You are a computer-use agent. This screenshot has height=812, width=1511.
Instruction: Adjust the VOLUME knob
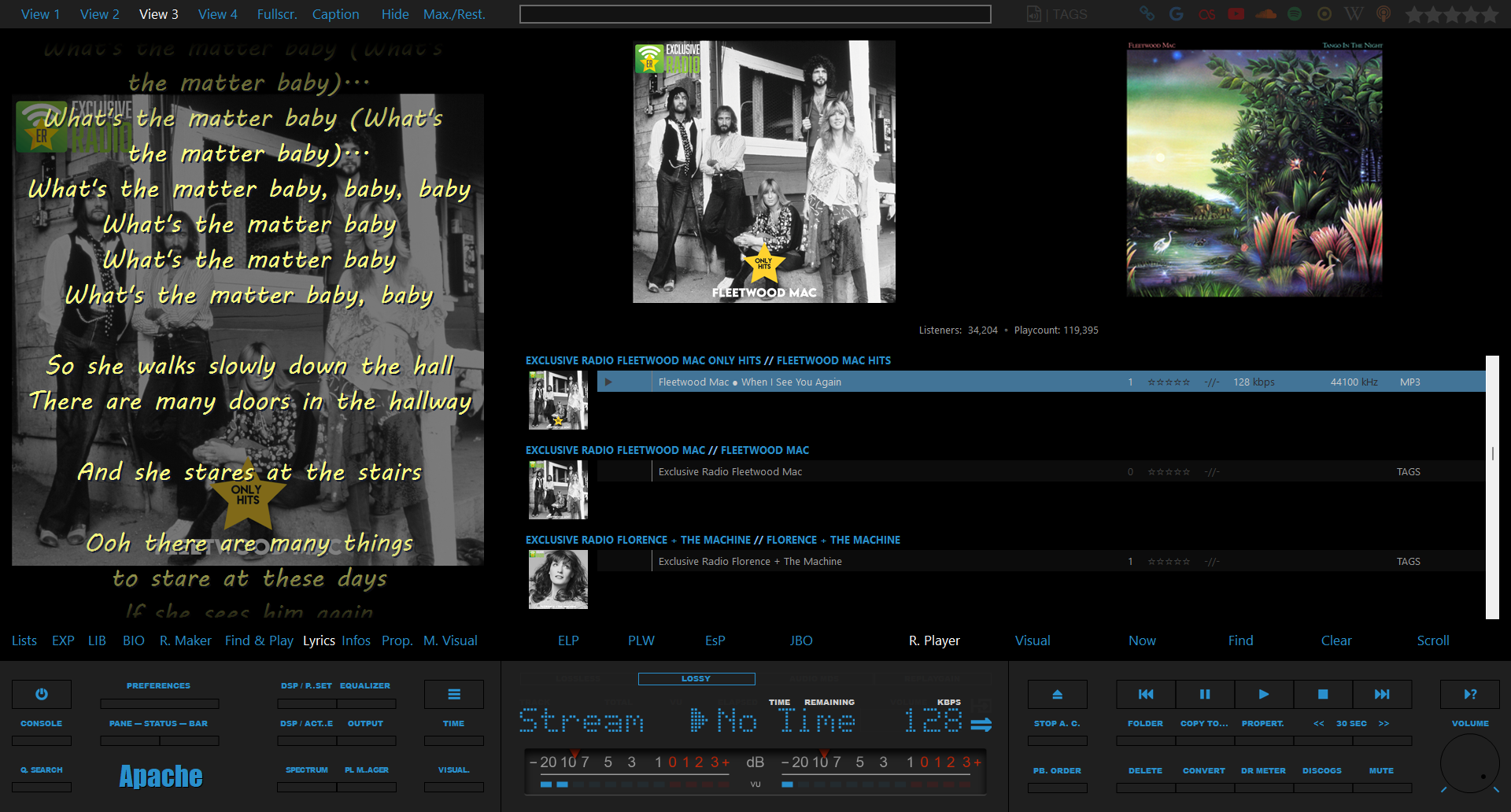coord(1469,763)
